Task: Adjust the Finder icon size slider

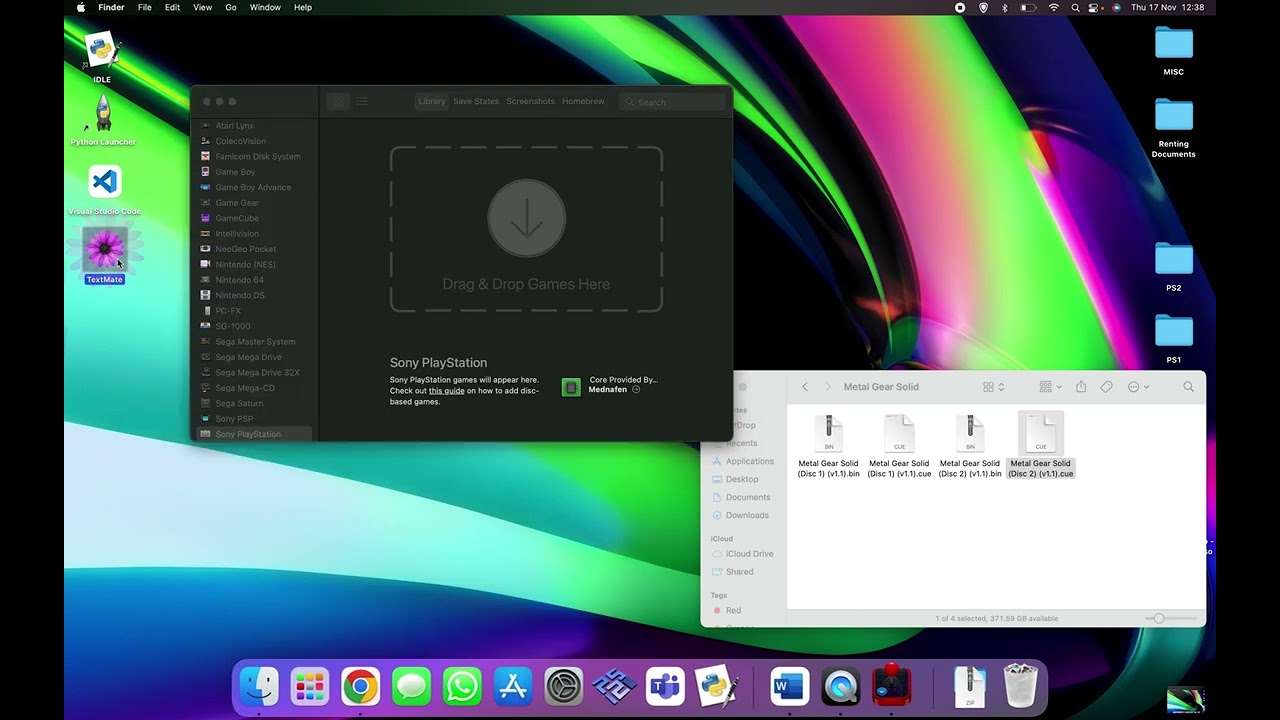Action: (1159, 619)
